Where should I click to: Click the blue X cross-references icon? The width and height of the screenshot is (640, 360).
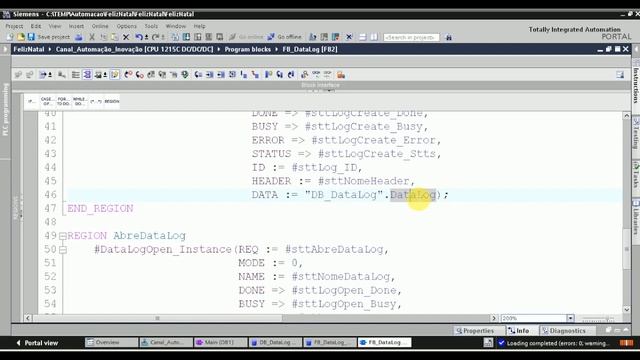[x=349, y=37]
